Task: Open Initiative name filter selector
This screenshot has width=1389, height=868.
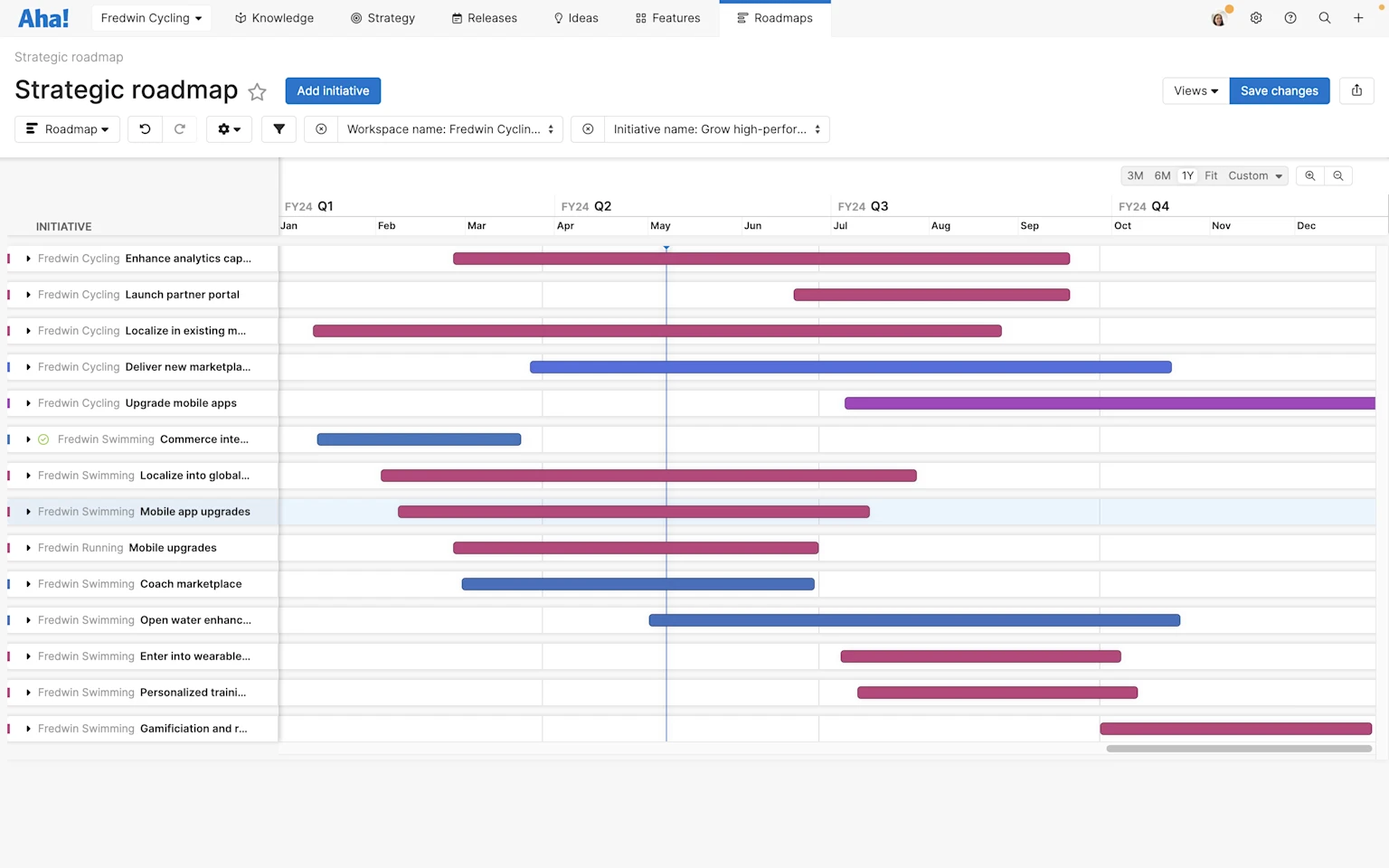Action: pyautogui.click(x=716, y=129)
